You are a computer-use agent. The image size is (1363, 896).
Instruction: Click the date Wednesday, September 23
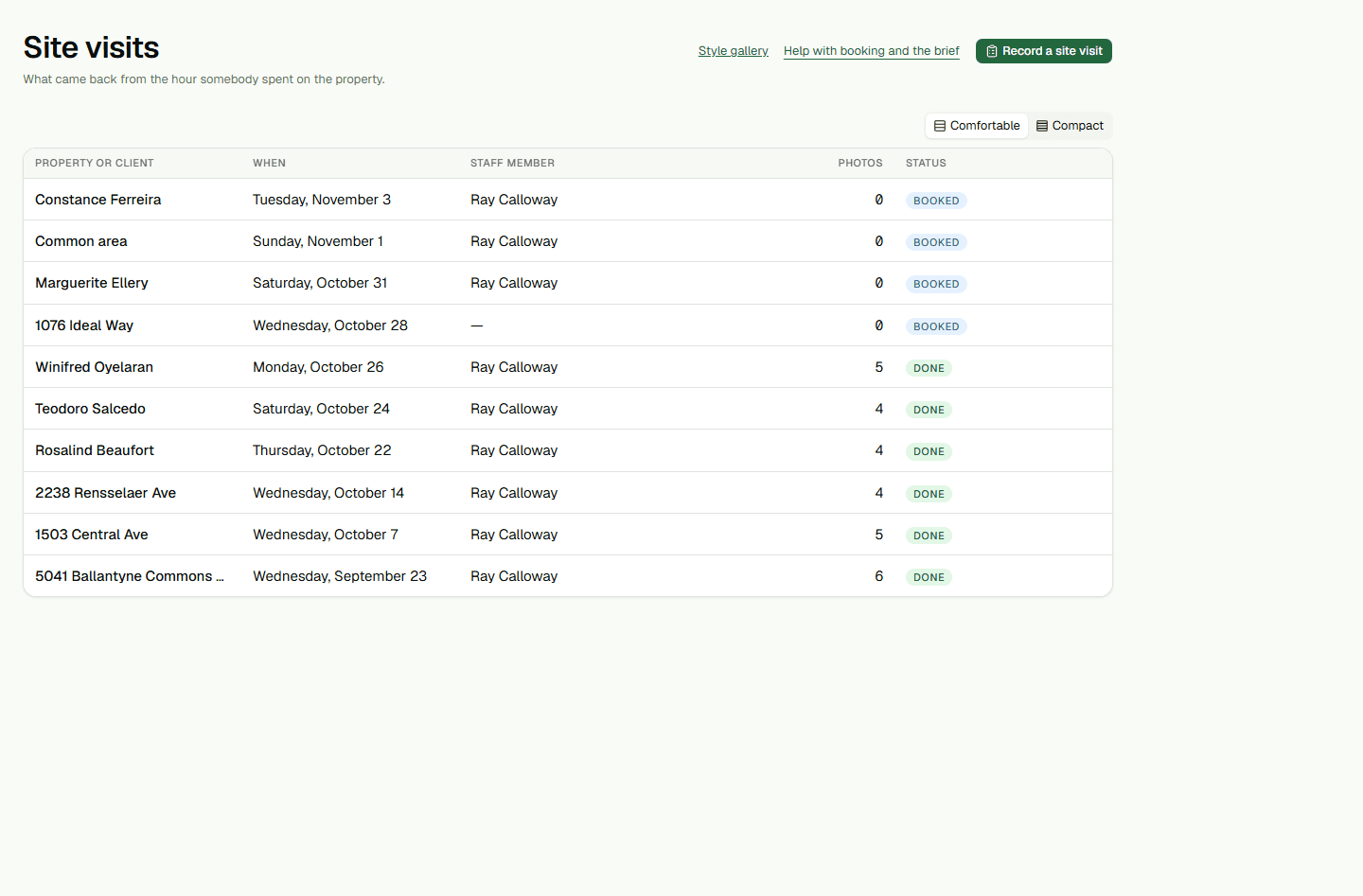click(340, 576)
